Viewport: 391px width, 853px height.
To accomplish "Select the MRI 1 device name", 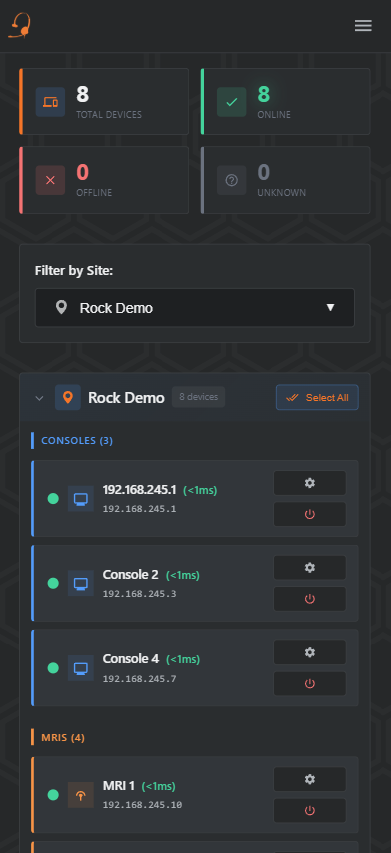I will coord(119,786).
